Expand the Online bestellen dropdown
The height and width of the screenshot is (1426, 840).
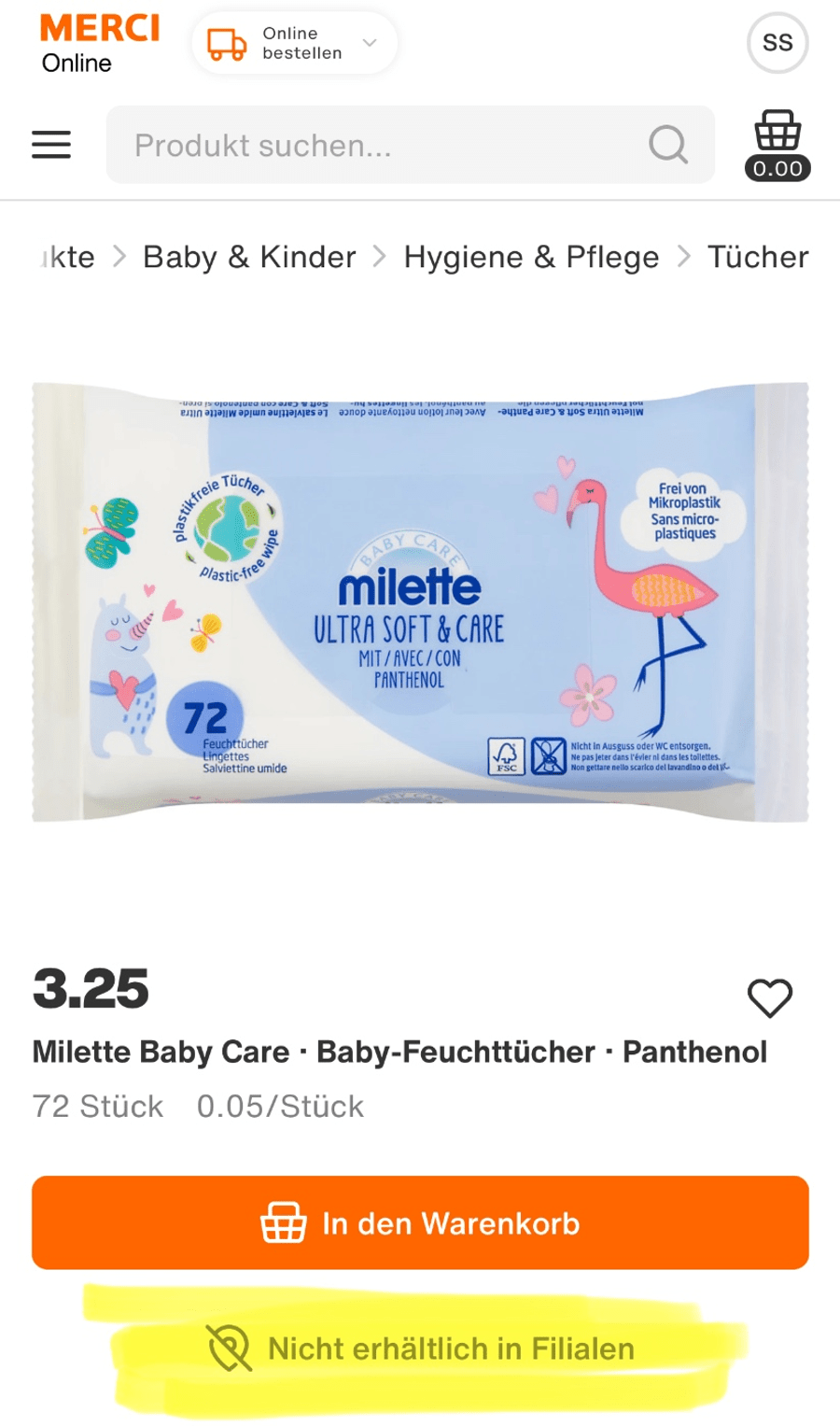click(295, 44)
